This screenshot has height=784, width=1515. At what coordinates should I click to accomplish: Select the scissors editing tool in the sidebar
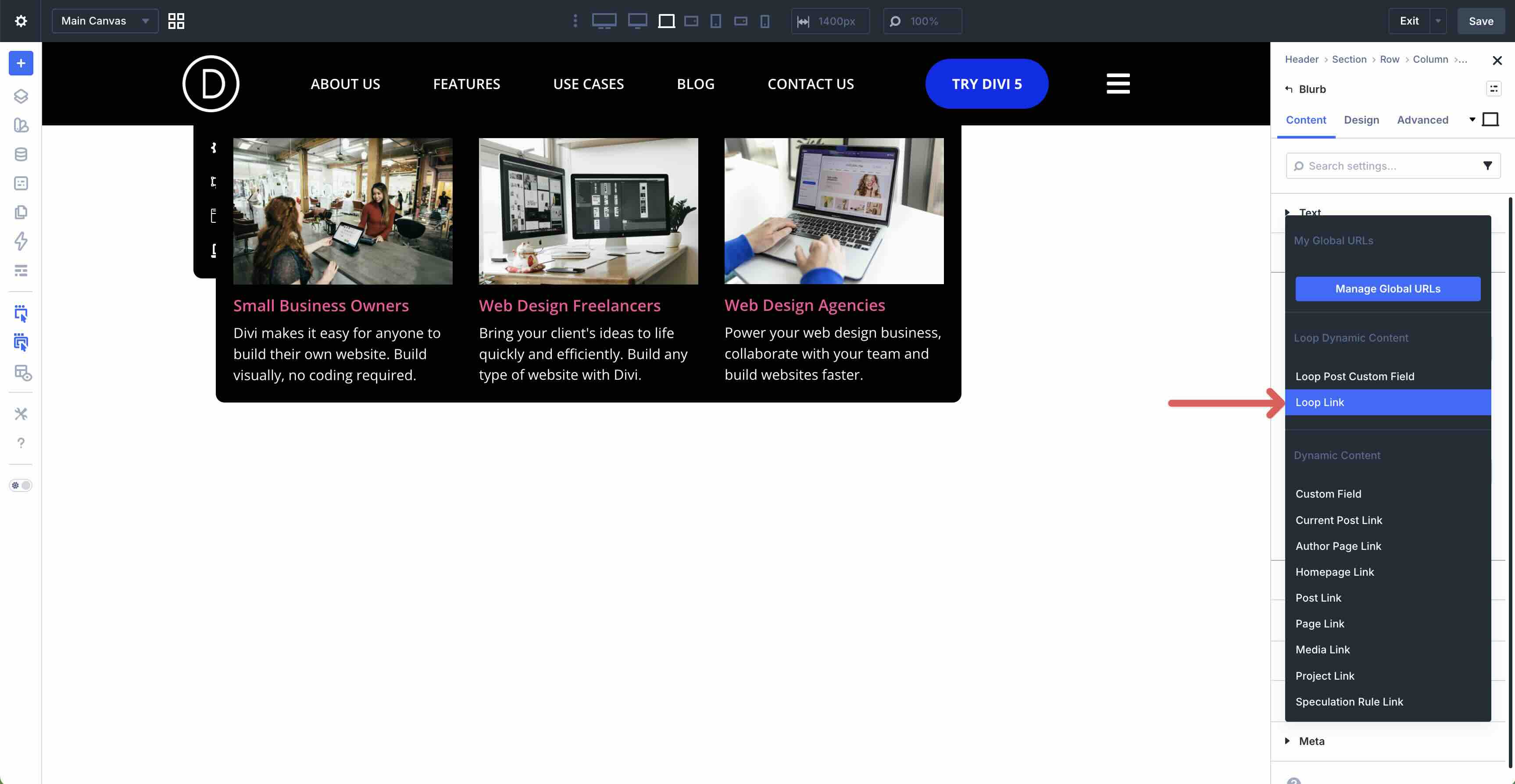tap(21, 413)
